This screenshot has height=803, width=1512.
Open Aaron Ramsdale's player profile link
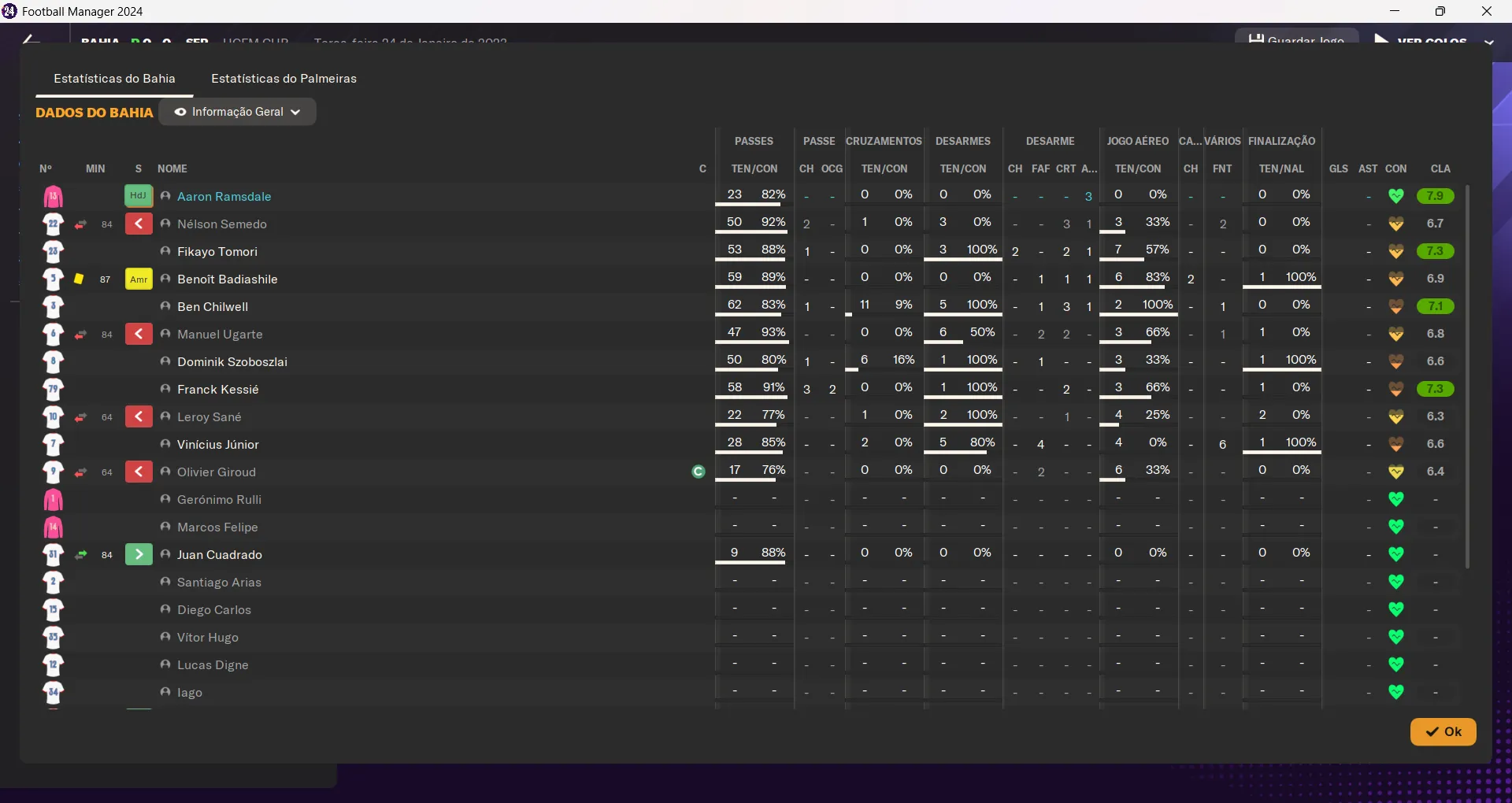pyautogui.click(x=224, y=197)
